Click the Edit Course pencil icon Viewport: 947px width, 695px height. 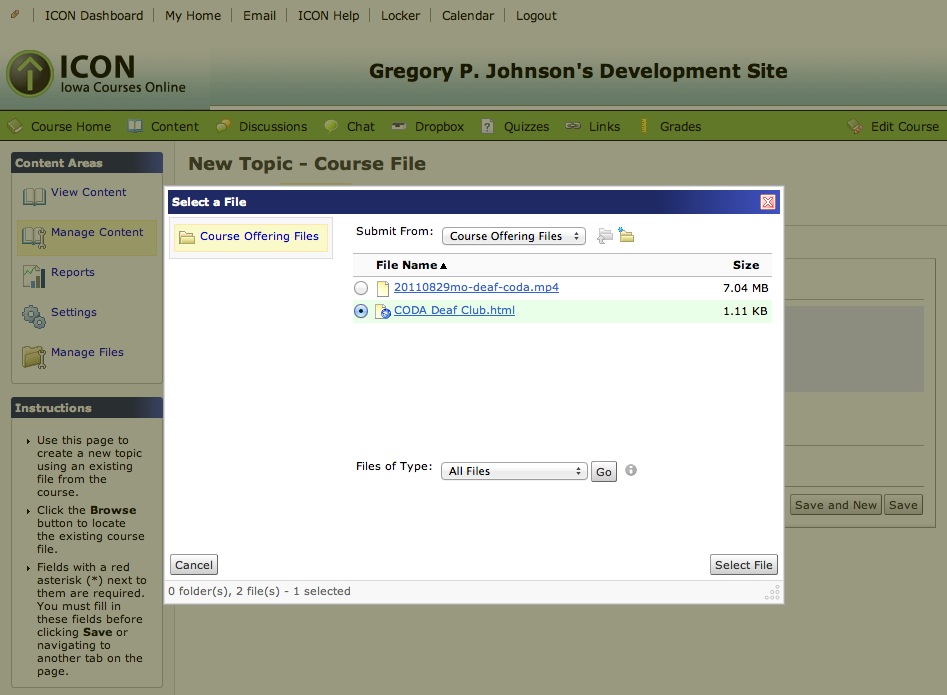tap(855, 126)
